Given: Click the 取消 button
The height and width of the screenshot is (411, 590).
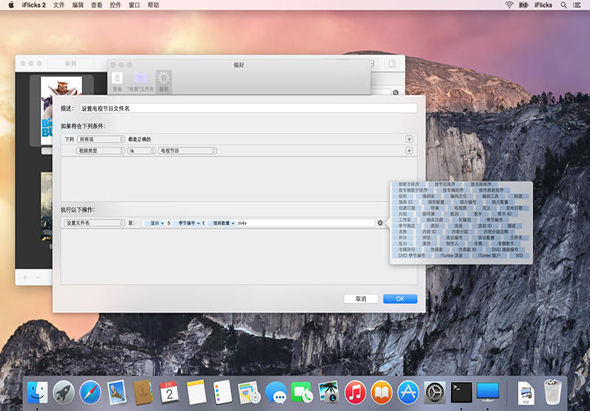Looking at the screenshot, I should pos(361,299).
